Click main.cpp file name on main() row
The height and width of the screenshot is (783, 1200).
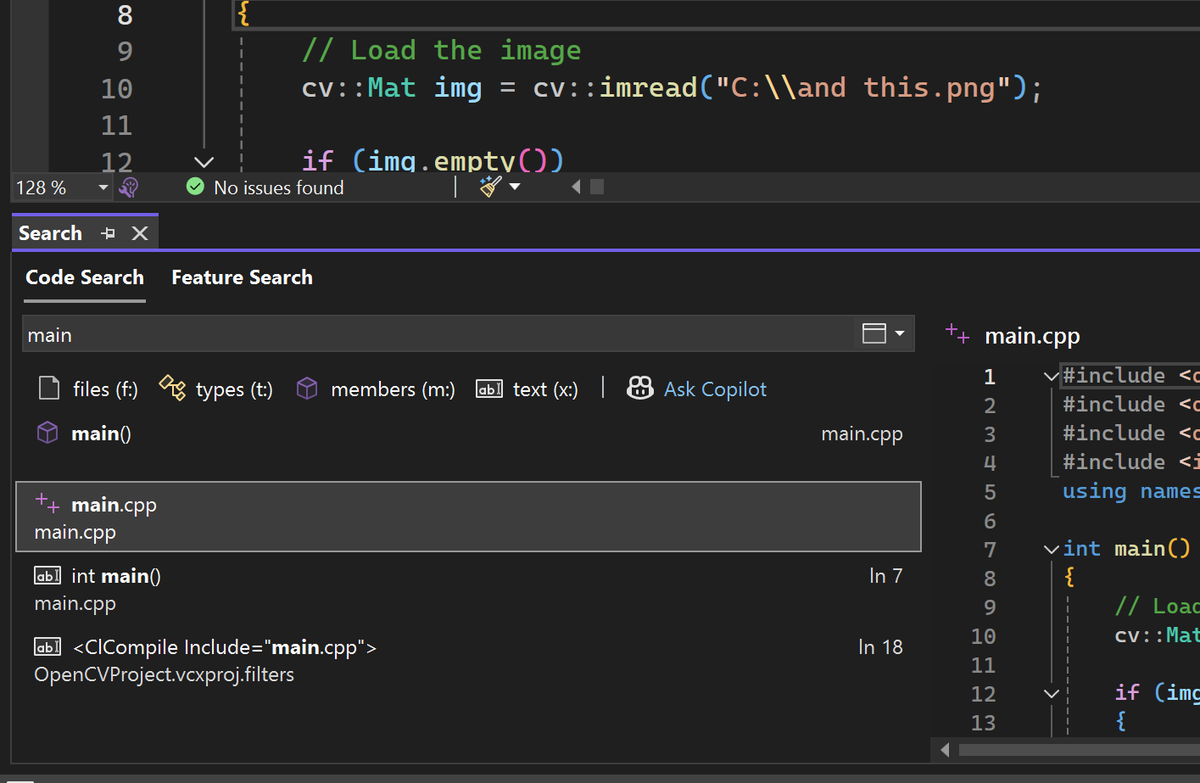[x=861, y=434]
